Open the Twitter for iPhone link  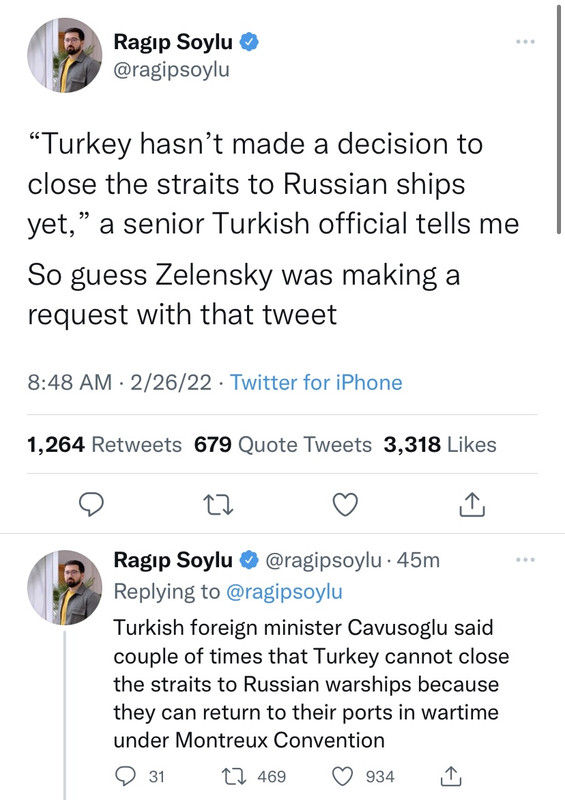click(x=316, y=382)
